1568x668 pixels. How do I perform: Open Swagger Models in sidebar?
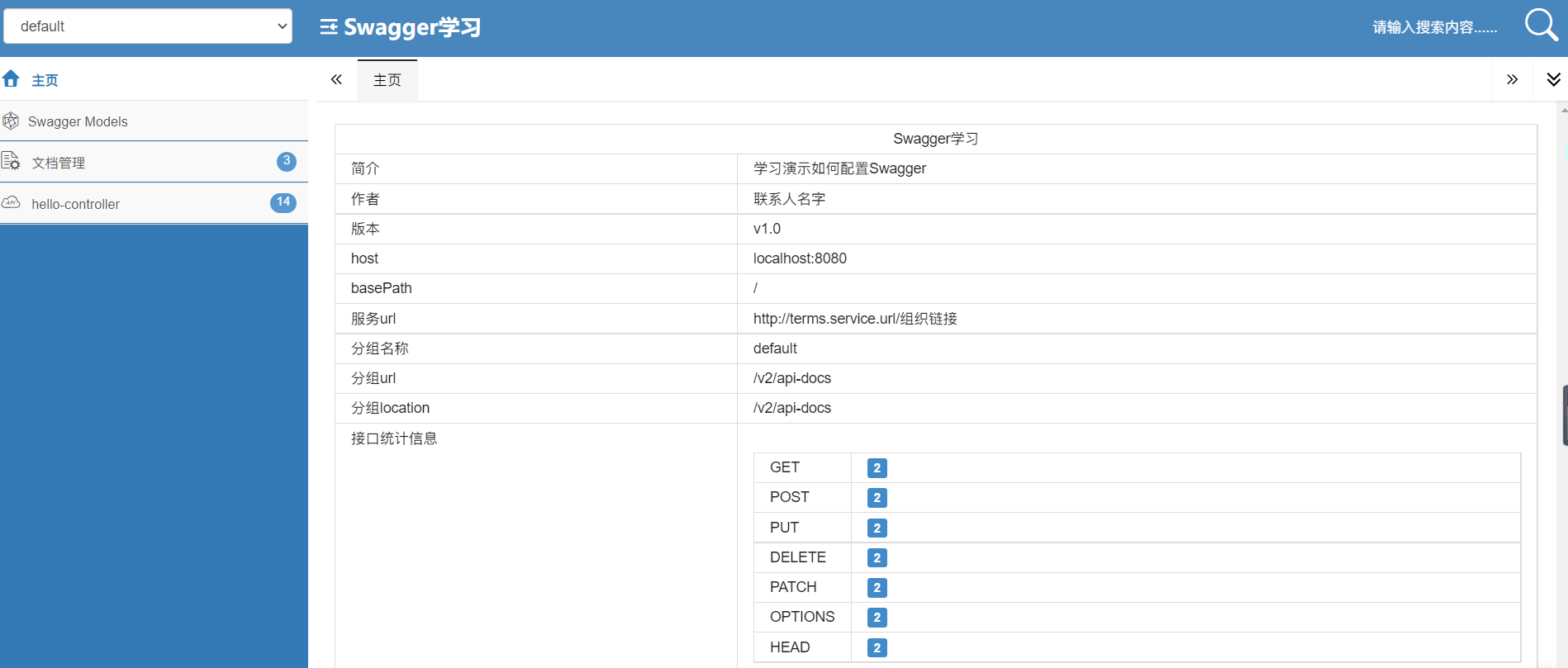[x=78, y=121]
